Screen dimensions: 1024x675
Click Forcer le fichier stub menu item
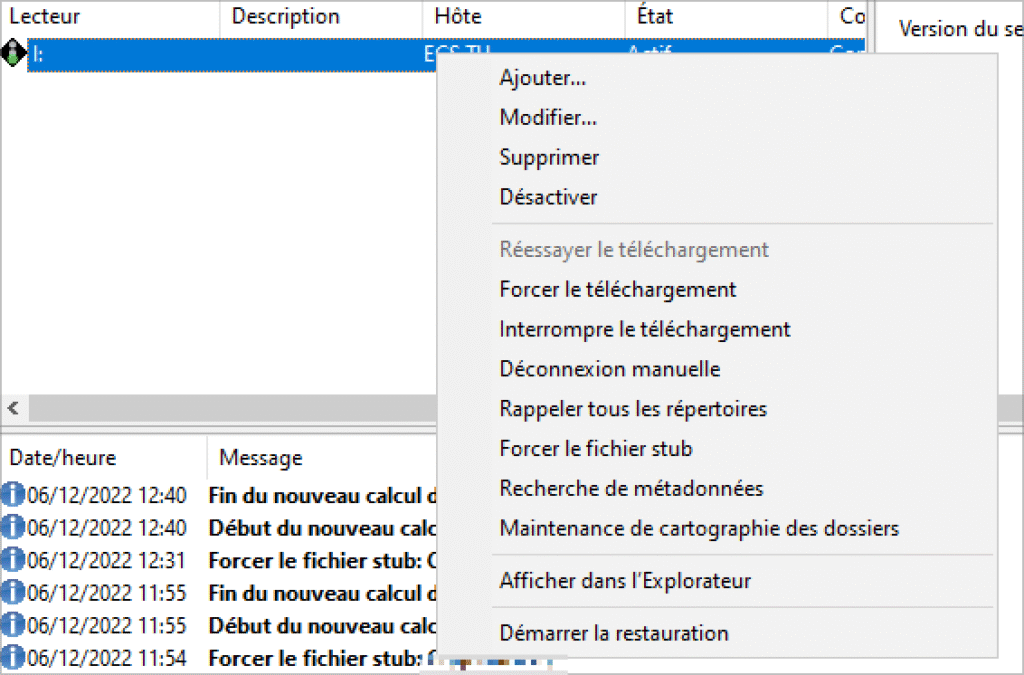pos(596,449)
